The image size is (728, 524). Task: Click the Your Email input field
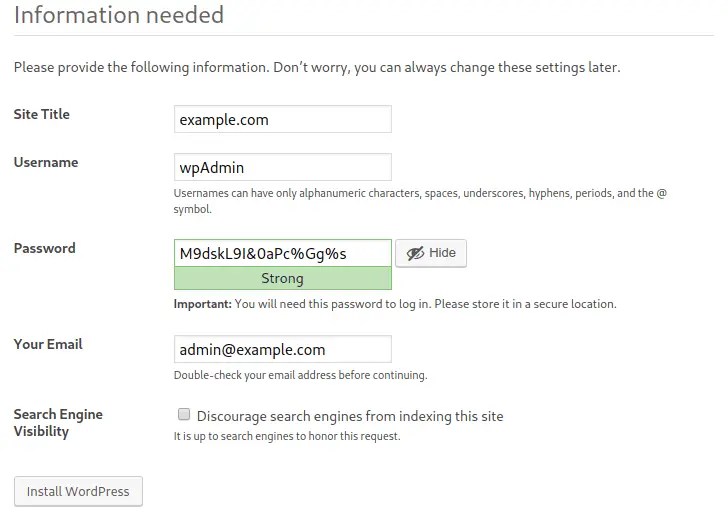coord(283,349)
